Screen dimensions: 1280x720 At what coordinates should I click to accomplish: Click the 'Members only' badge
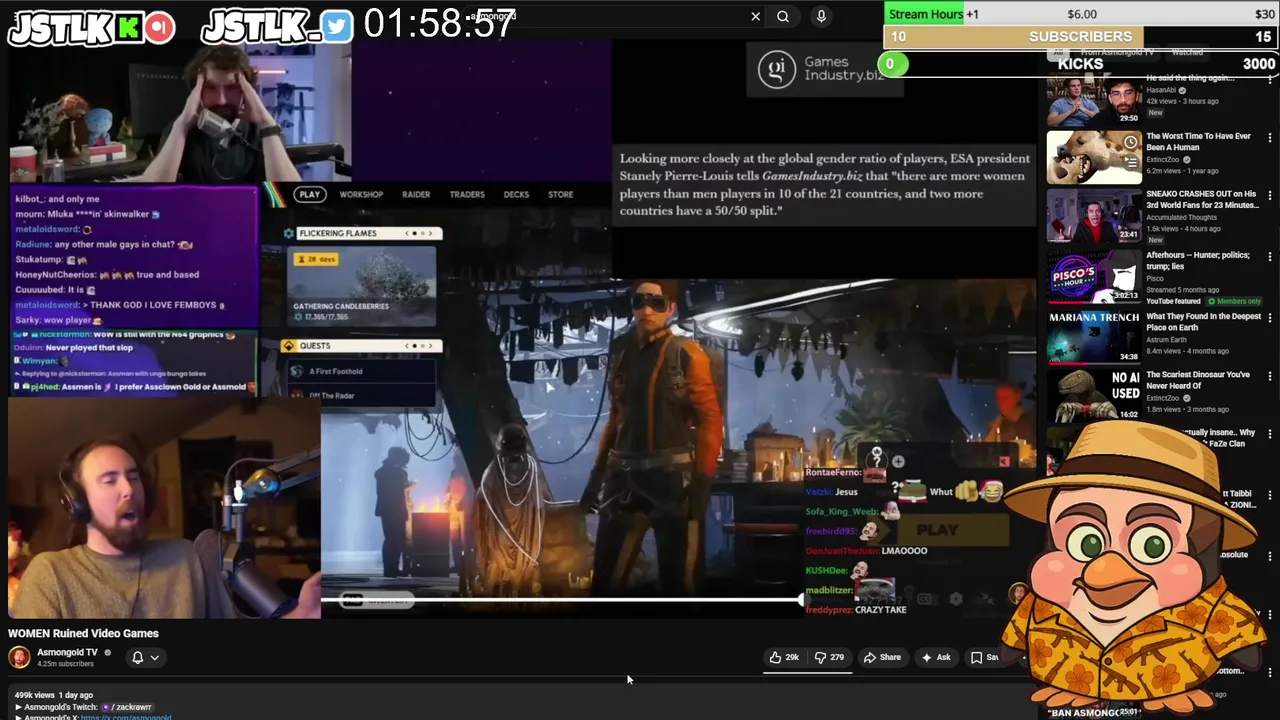pos(1233,301)
